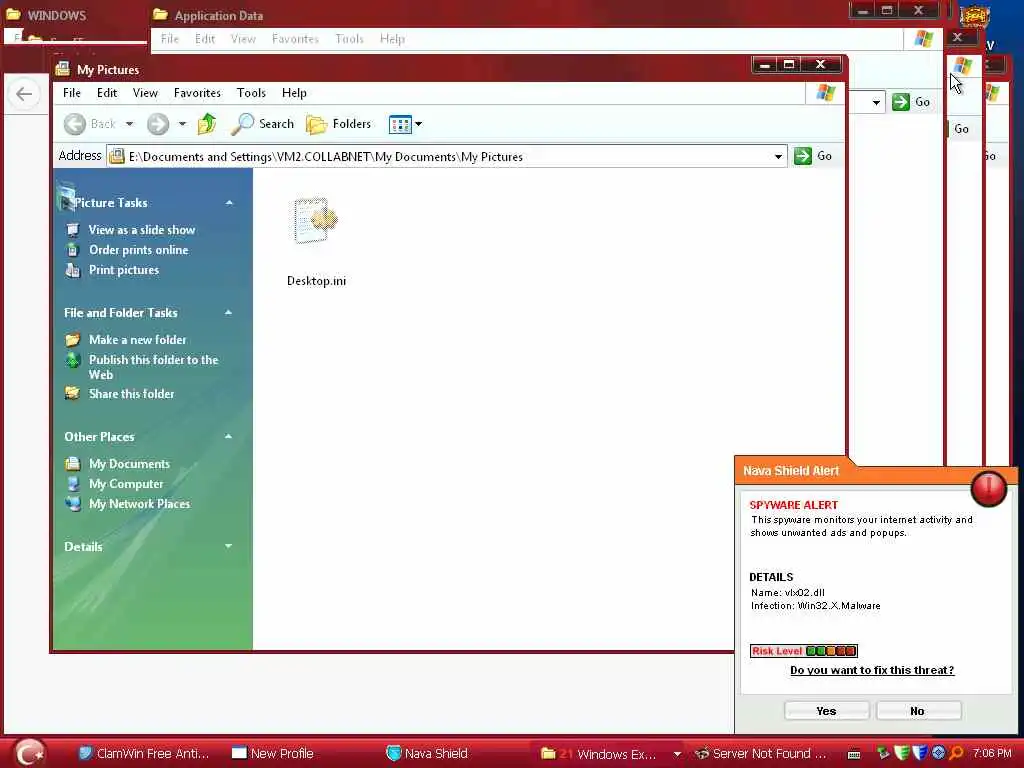Image resolution: width=1024 pixels, height=768 pixels.
Task: Click Print pictures task
Action: pyautogui.click(x=124, y=270)
